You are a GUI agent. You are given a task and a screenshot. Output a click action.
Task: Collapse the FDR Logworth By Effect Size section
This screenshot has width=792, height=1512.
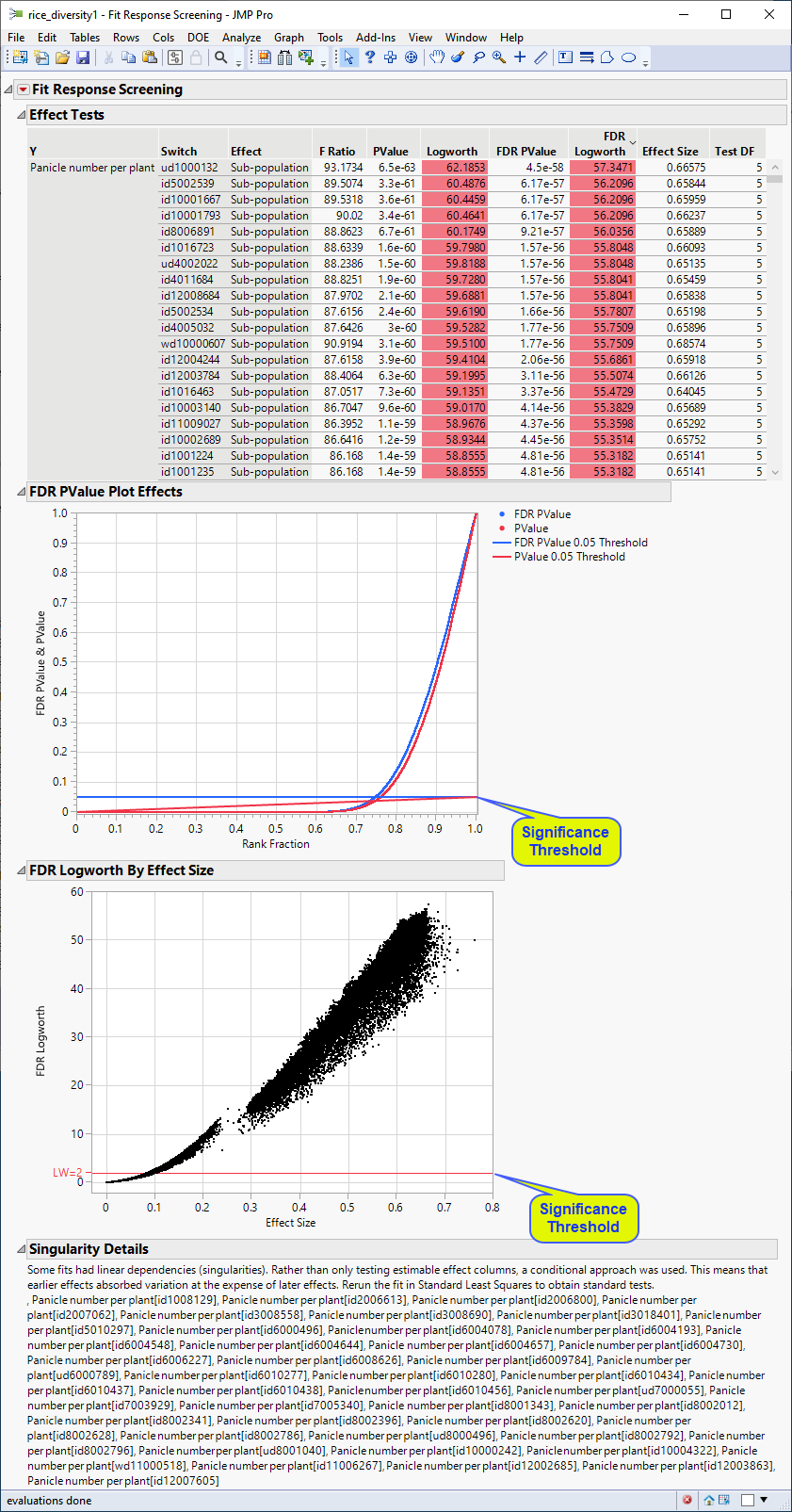[22, 870]
